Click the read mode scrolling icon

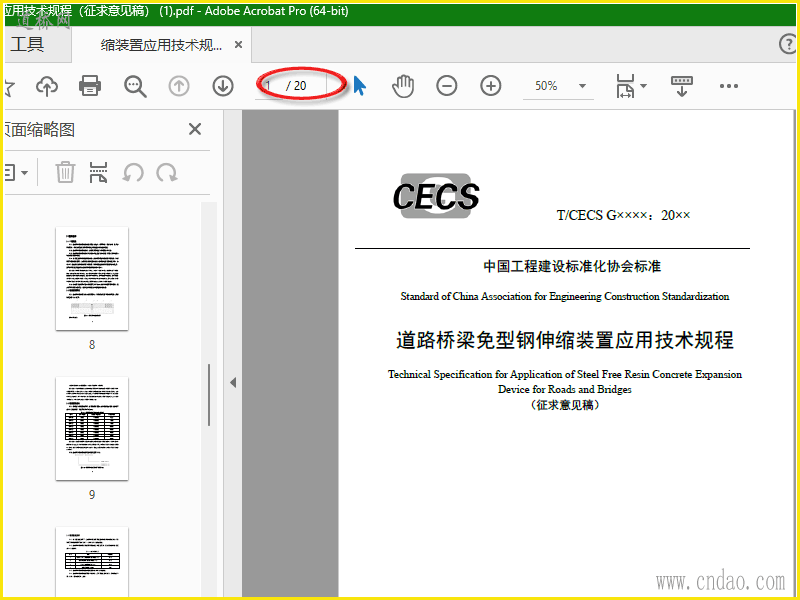pyautogui.click(x=682, y=86)
